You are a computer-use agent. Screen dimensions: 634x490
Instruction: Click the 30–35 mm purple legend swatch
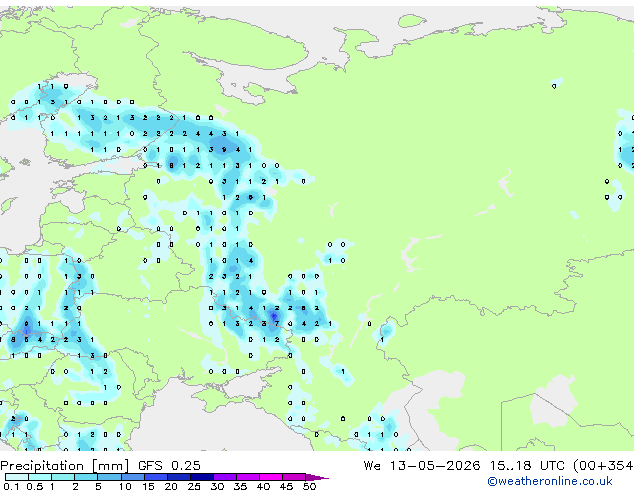(225, 477)
